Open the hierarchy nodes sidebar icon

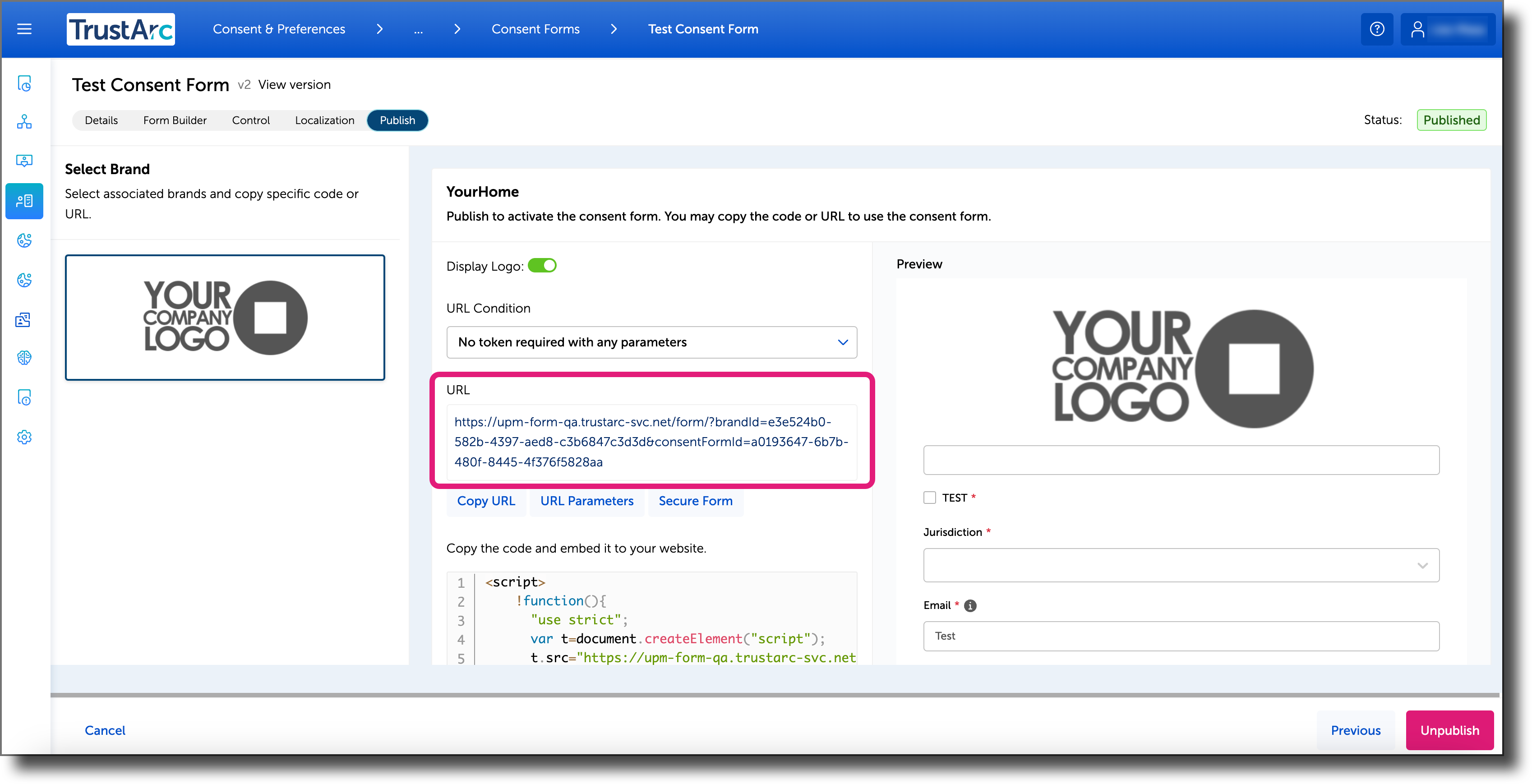tap(24, 122)
